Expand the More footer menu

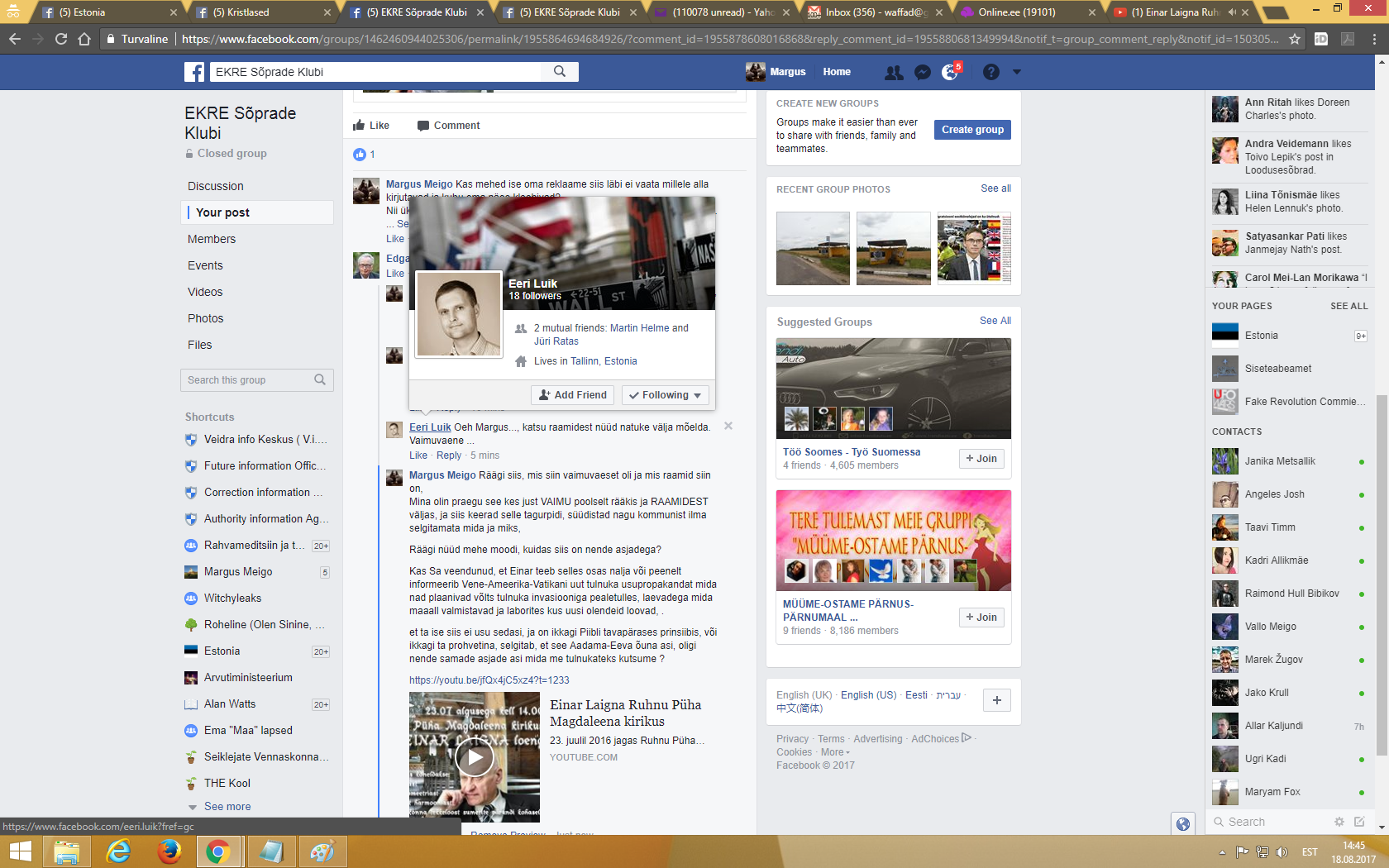835,752
